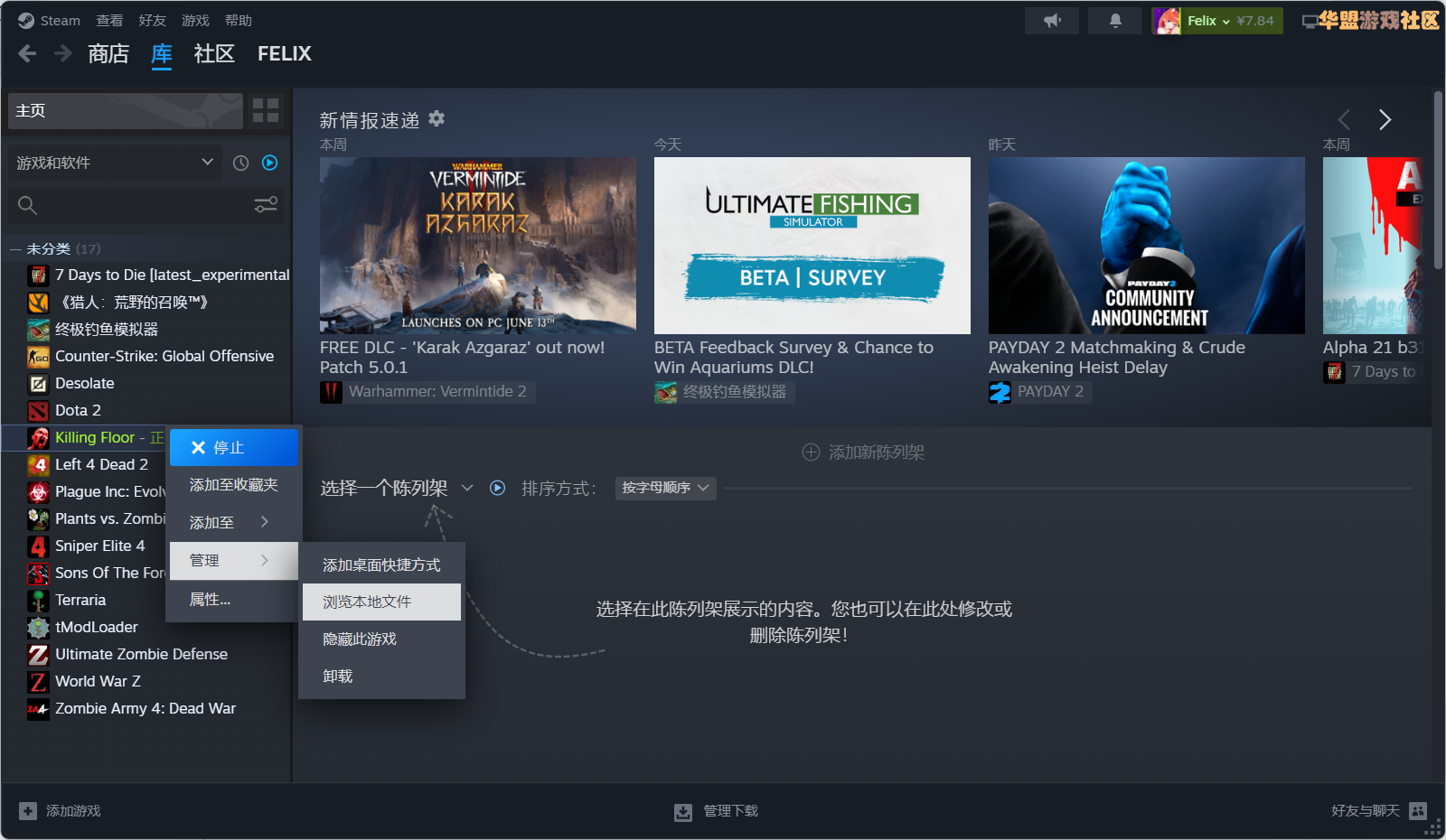Image resolution: width=1446 pixels, height=840 pixels.
Task: Toggle ready-to-play filter icon in sidebar
Action: pyautogui.click(x=269, y=163)
